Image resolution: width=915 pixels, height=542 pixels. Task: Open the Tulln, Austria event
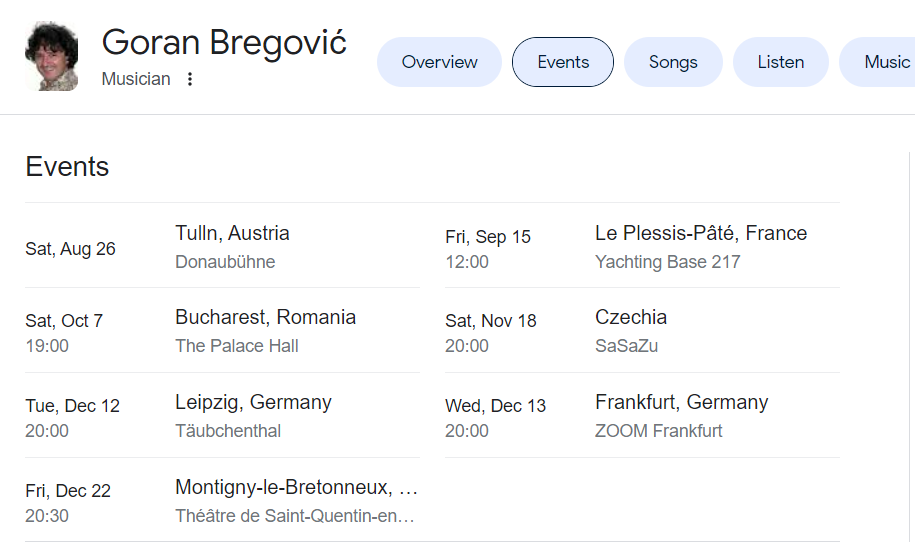(x=222, y=246)
